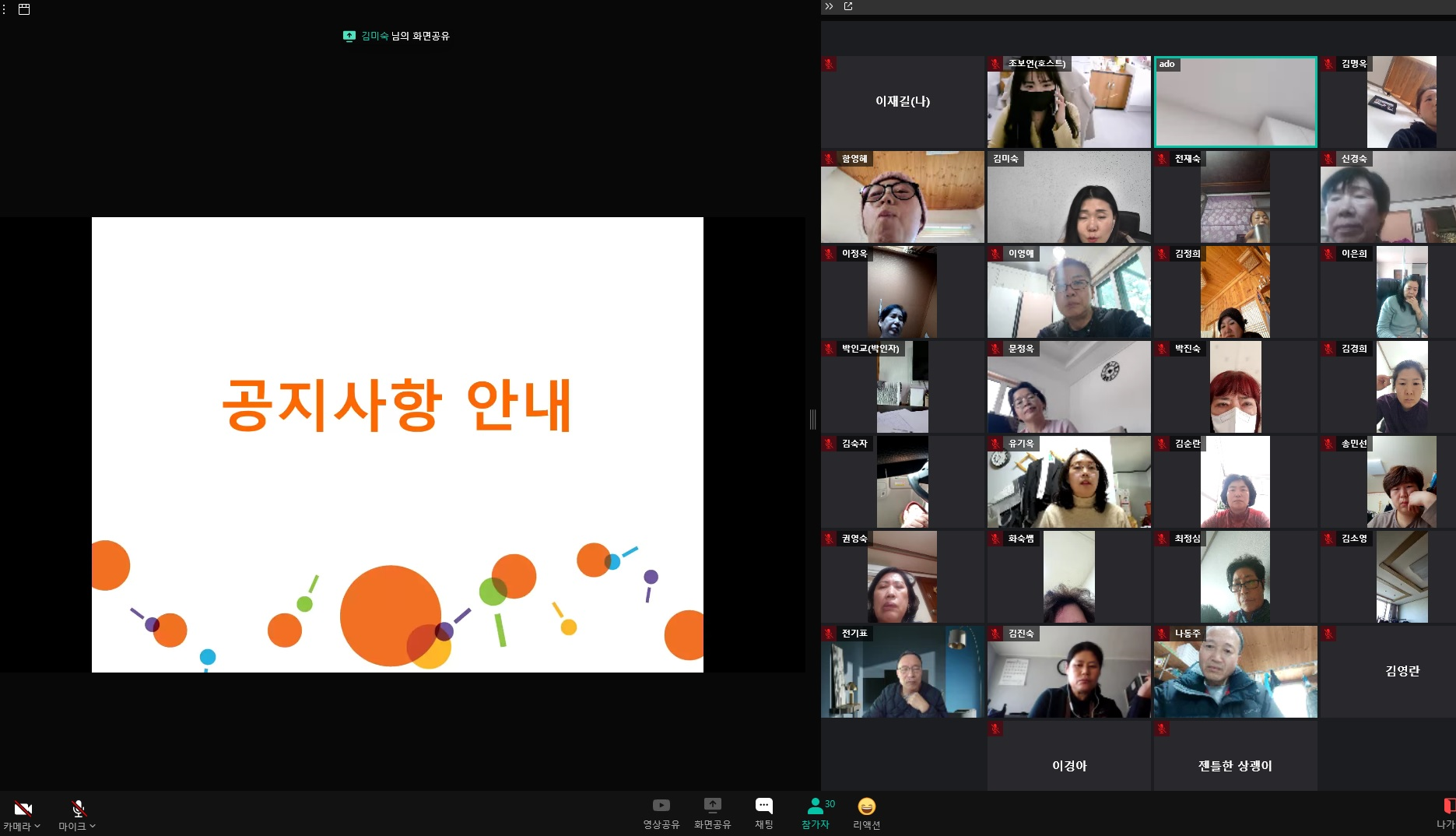
Task: Unmute the 마이크 microphone
Action: click(x=78, y=808)
